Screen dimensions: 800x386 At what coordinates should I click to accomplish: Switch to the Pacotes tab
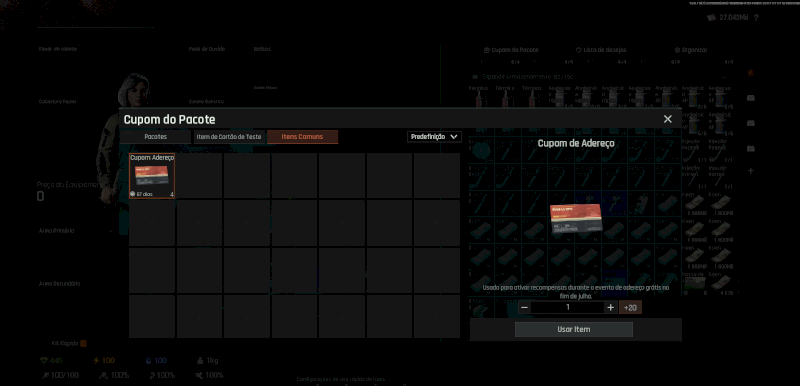click(x=156, y=137)
